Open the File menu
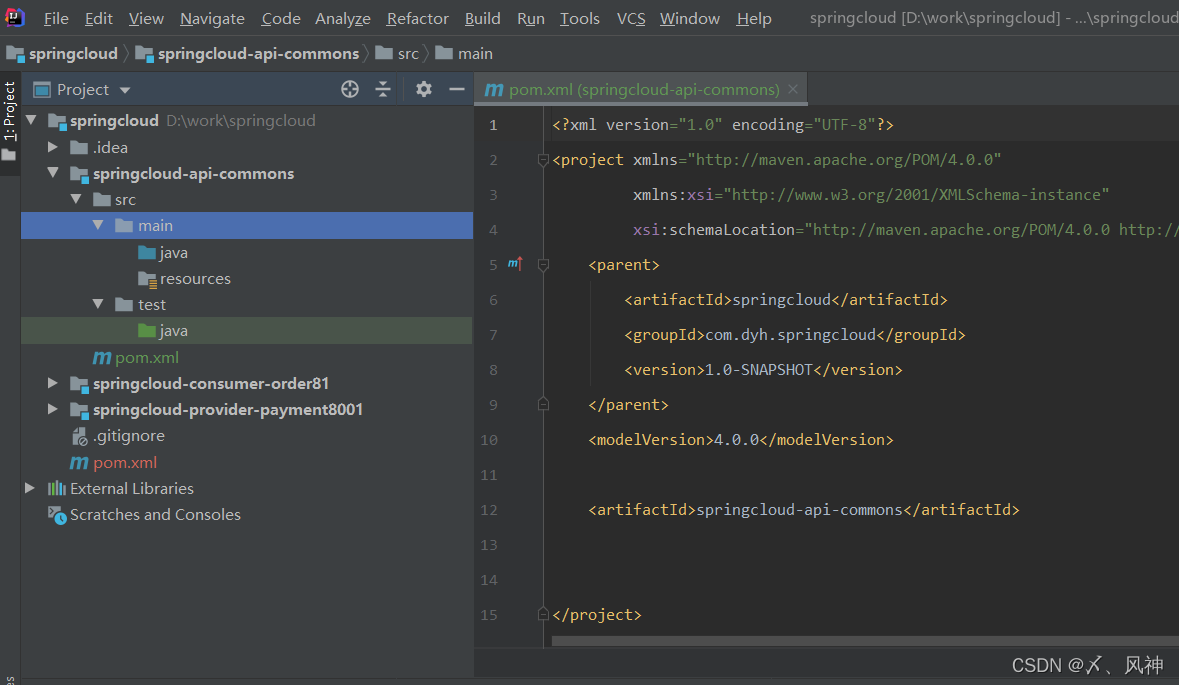Image resolution: width=1179 pixels, height=685 pixels. tap(56, 18)
